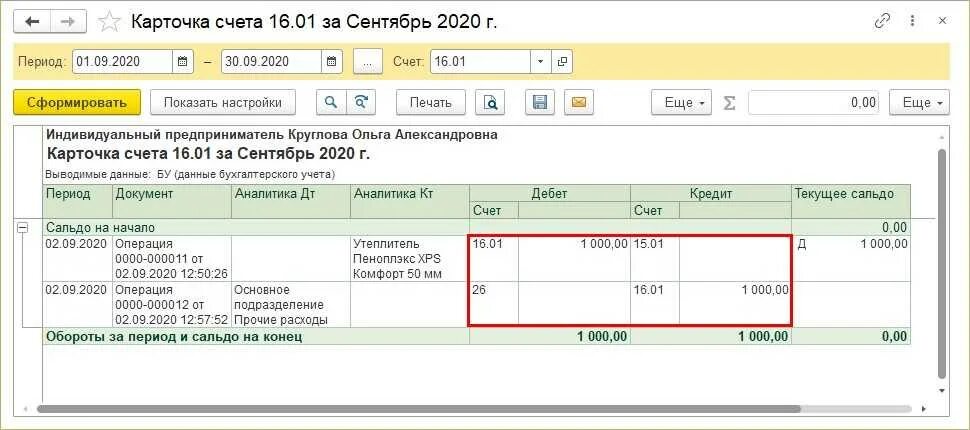Click the Сформировать button
The image size is (970, 430).
(x=77, y=103)
